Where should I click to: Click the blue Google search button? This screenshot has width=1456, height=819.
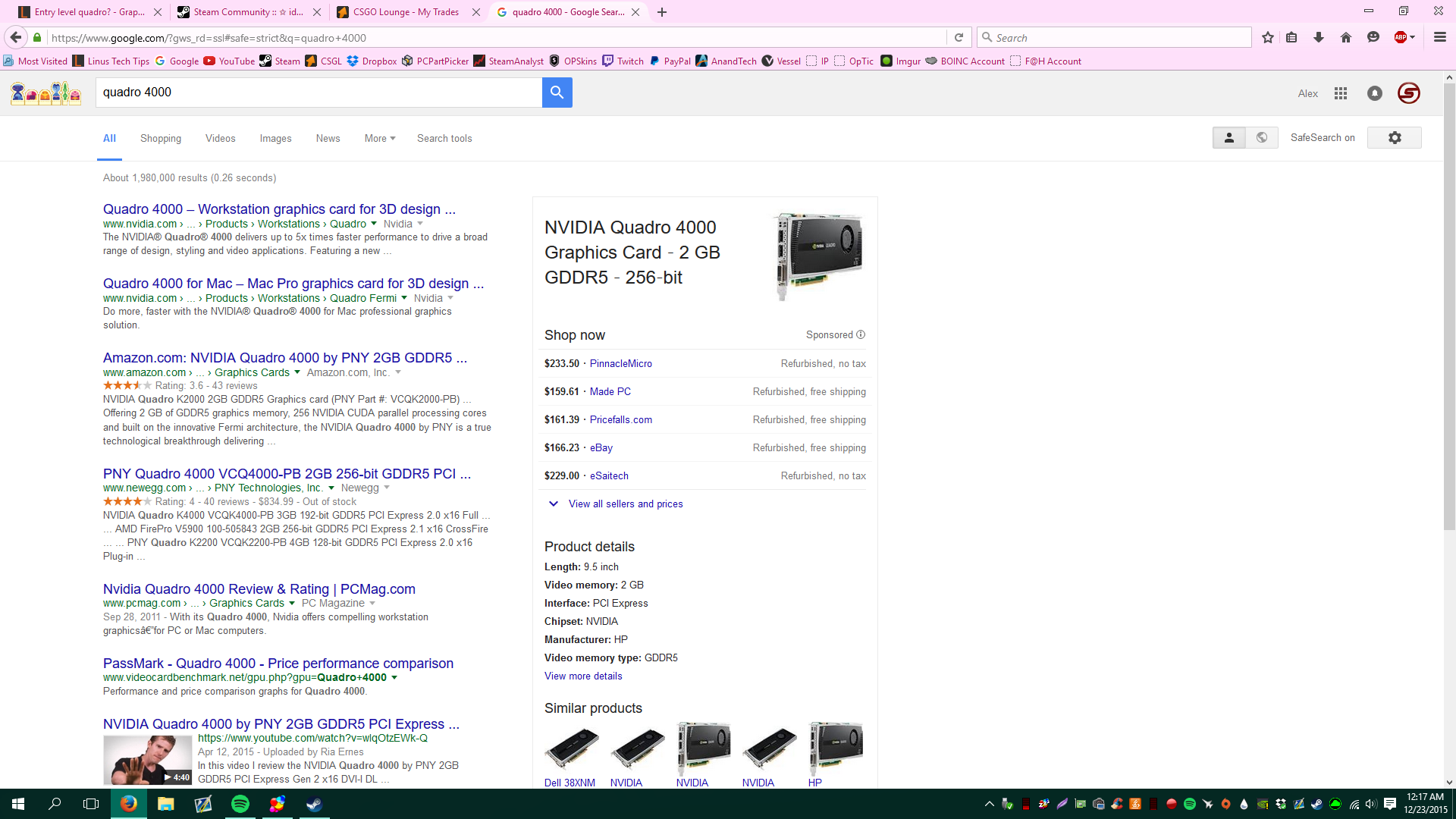point(557,93)
